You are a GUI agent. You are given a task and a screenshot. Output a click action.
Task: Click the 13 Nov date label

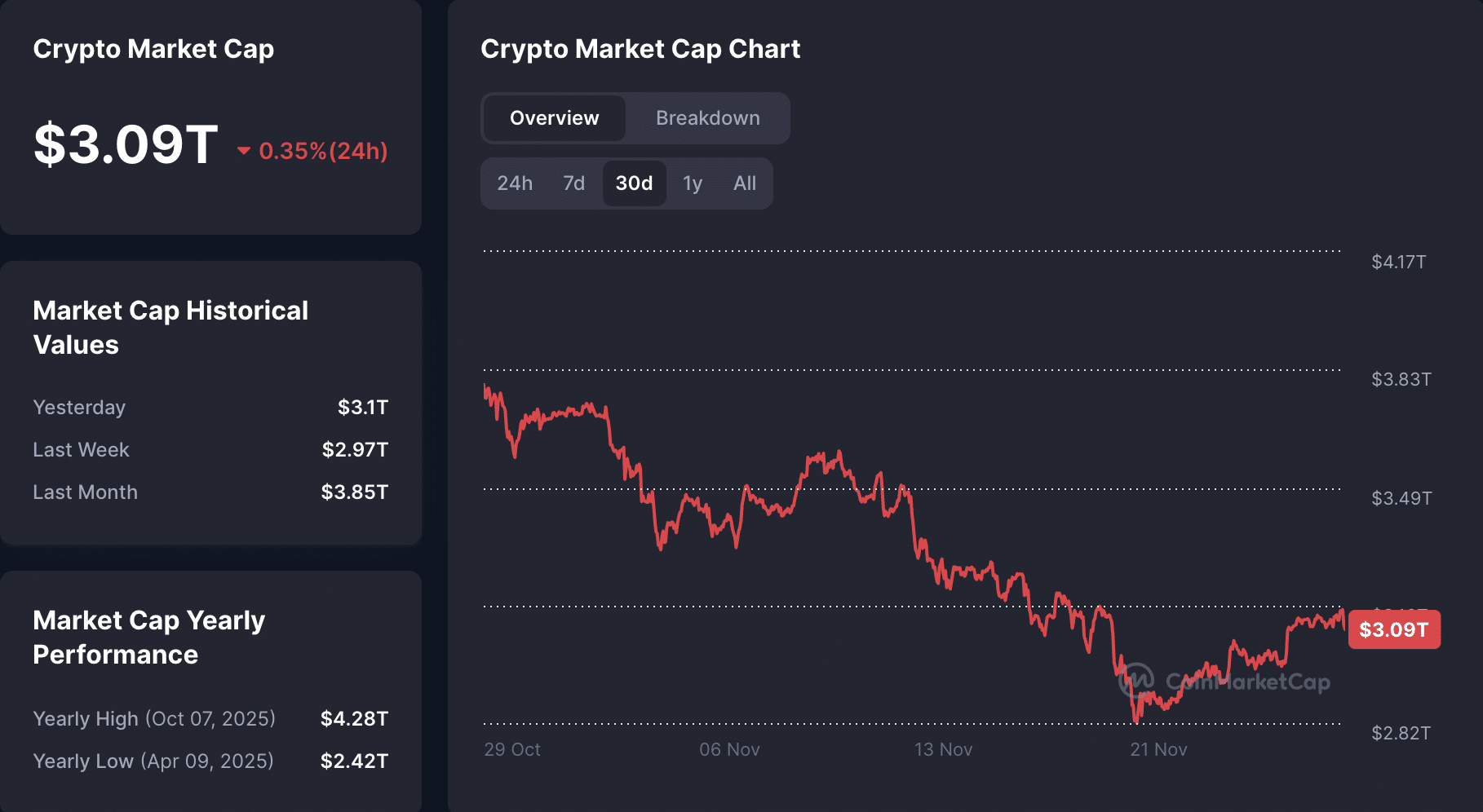(x=943, y=749)
